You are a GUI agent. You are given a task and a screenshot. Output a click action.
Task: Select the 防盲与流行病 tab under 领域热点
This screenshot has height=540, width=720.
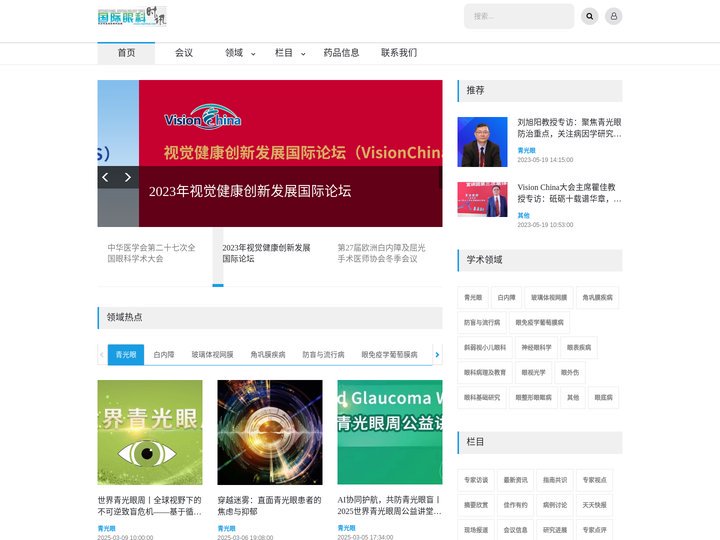(x=323, y=354)
